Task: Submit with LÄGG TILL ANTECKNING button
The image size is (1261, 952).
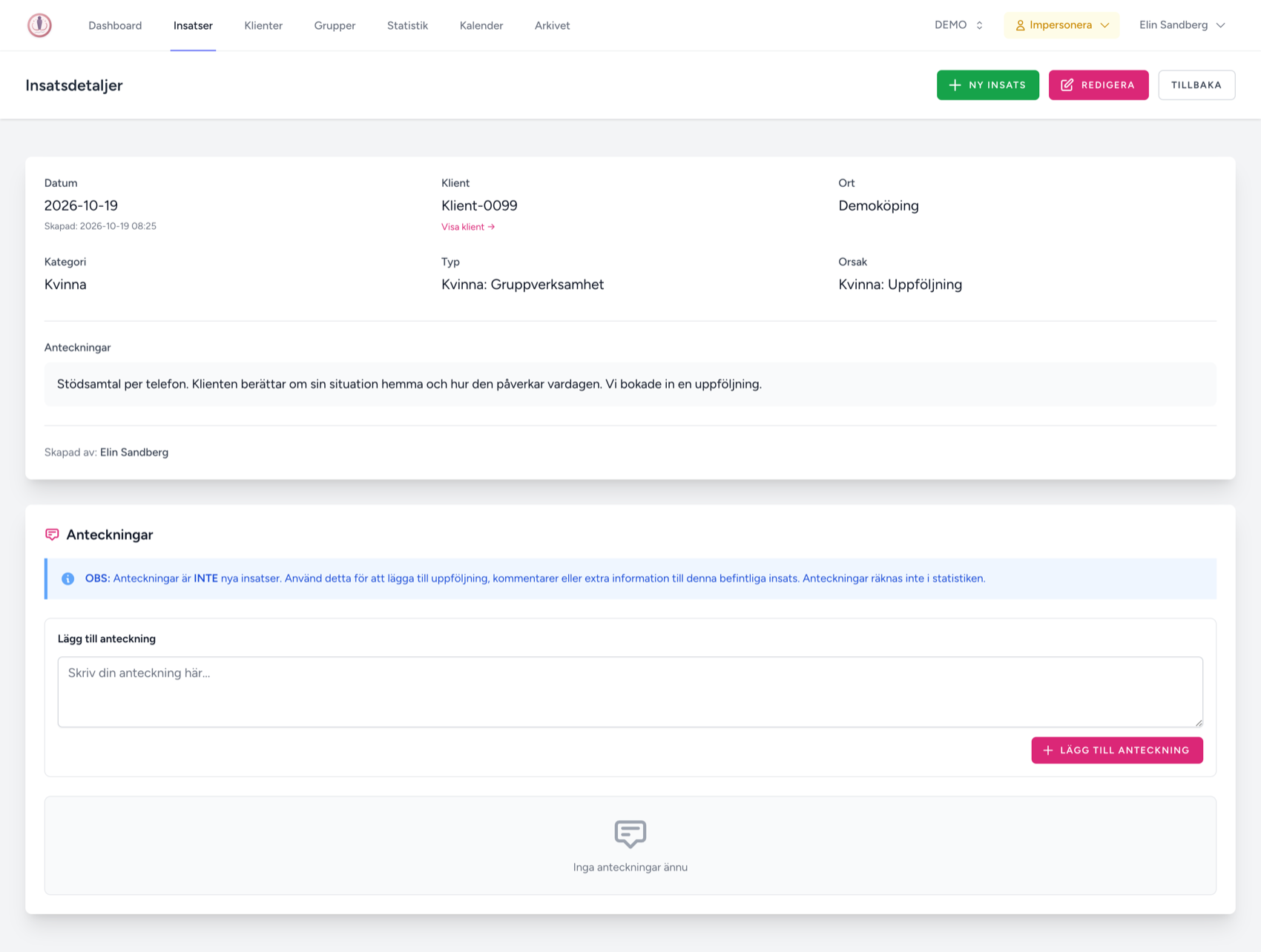Action: [1116, 750]
